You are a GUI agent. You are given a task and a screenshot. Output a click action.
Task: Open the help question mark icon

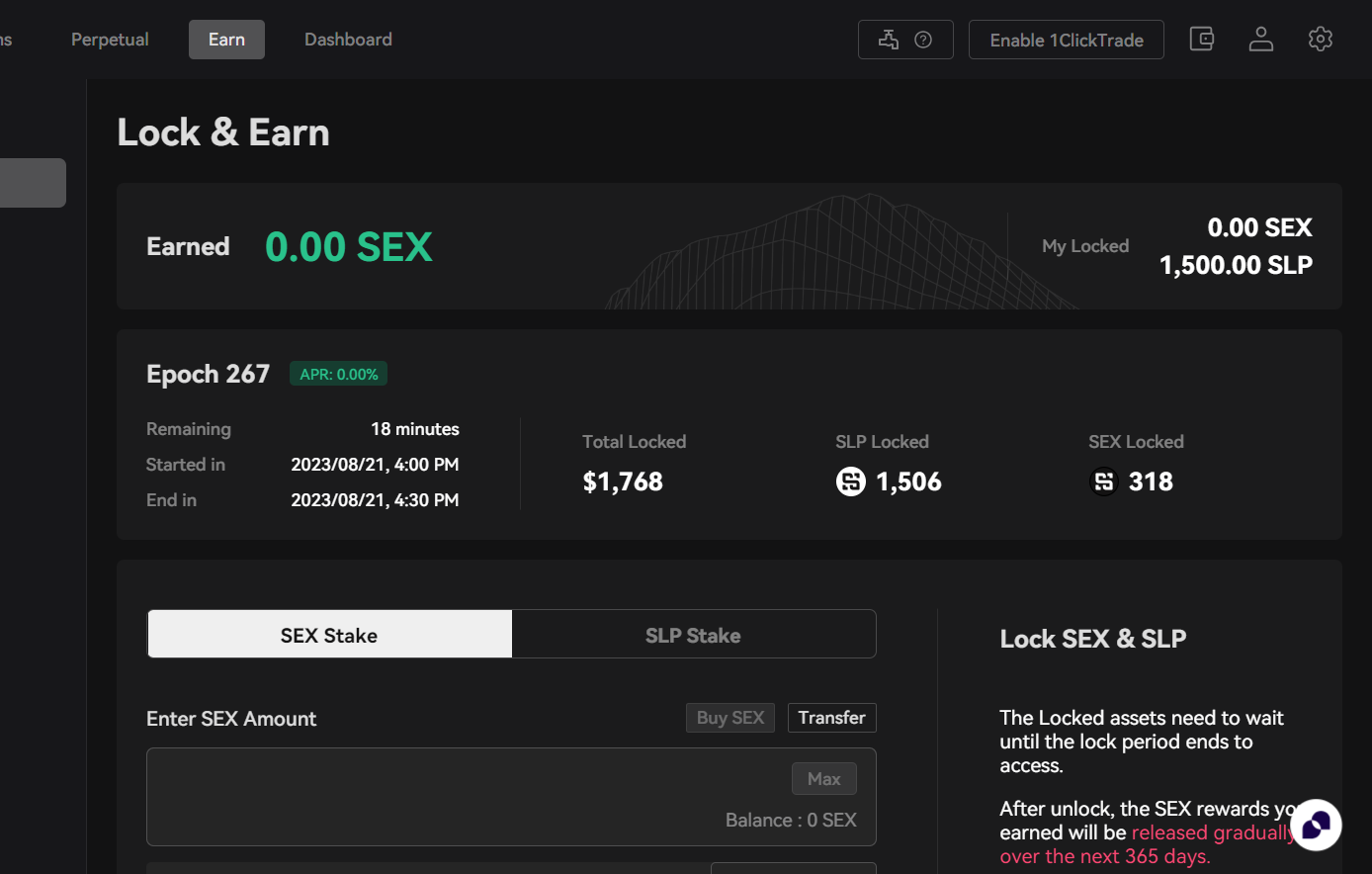click(x=923, y=40)
